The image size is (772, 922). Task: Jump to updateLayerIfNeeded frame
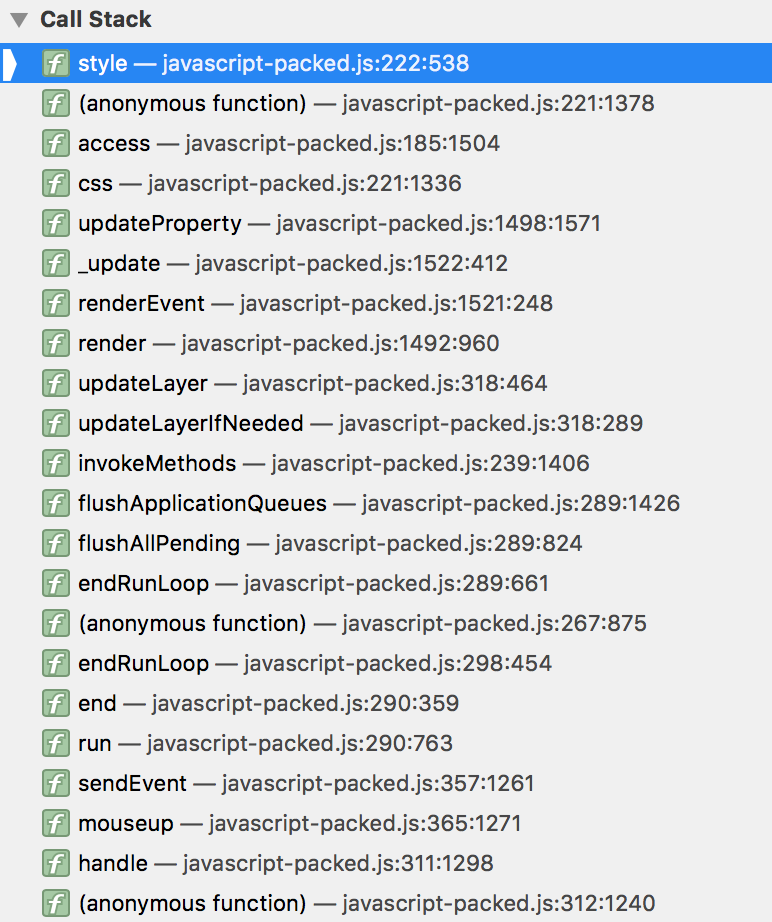pyautogui.click(x=360, y=424)
